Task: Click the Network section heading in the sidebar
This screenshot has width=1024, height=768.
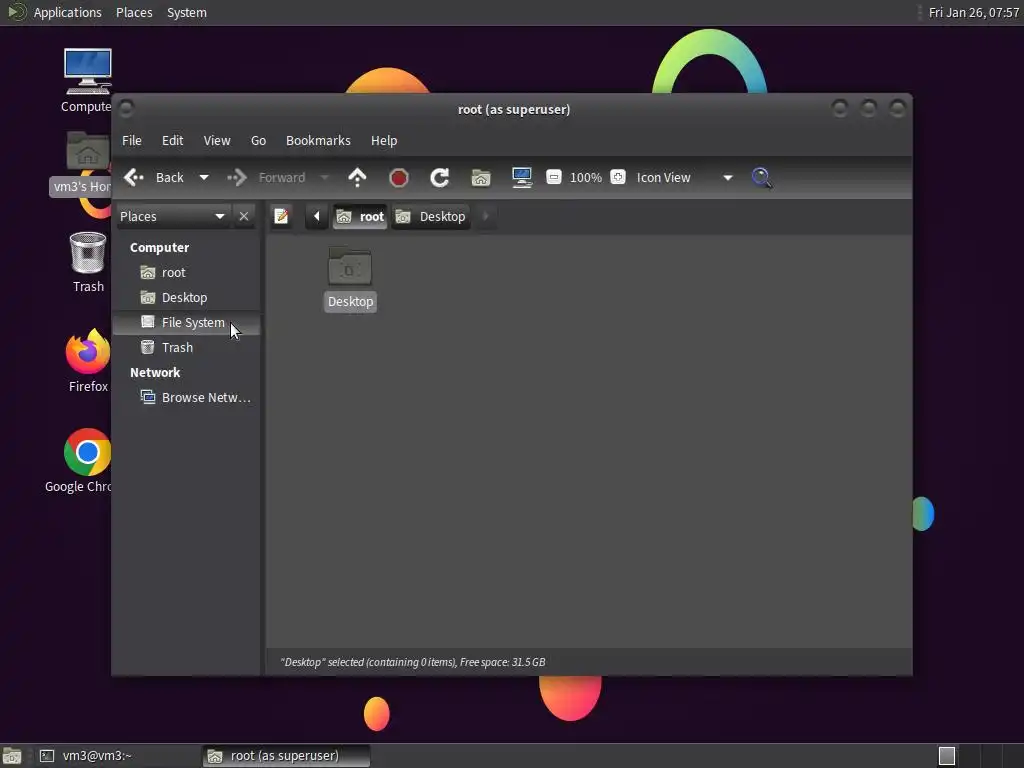Action: (155, 372)
